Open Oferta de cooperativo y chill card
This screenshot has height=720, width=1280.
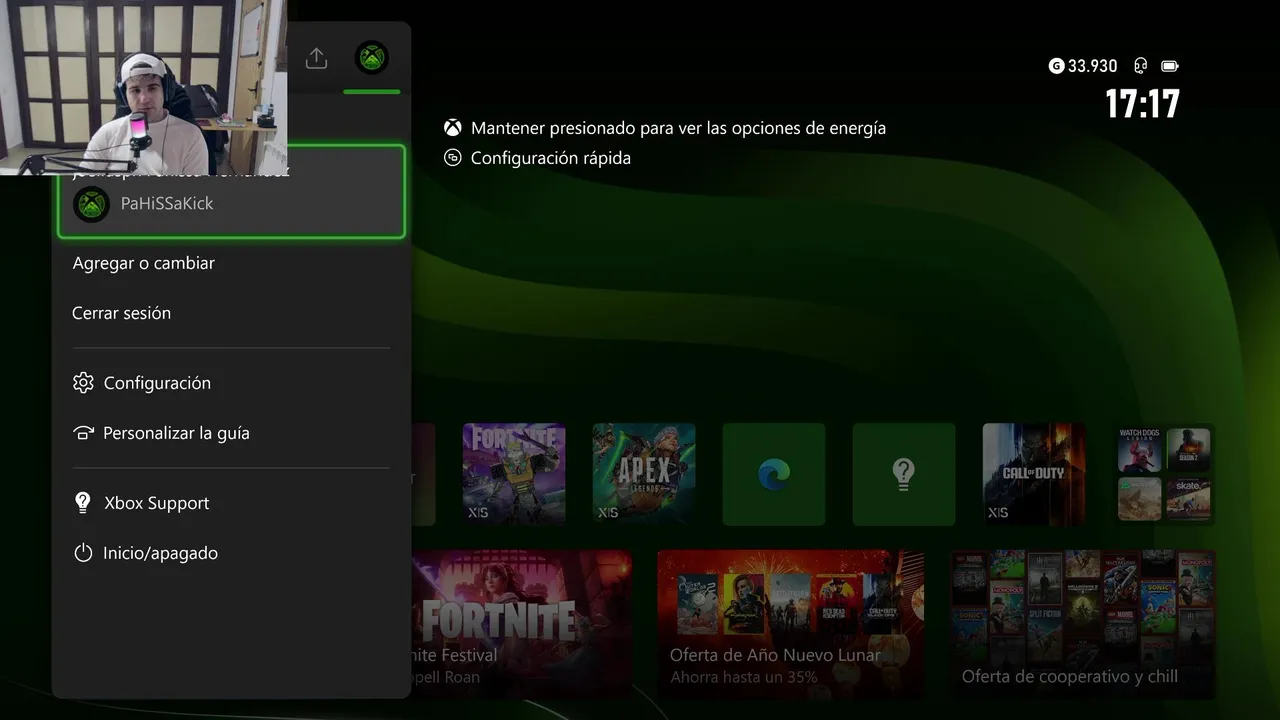(1082, 623)
